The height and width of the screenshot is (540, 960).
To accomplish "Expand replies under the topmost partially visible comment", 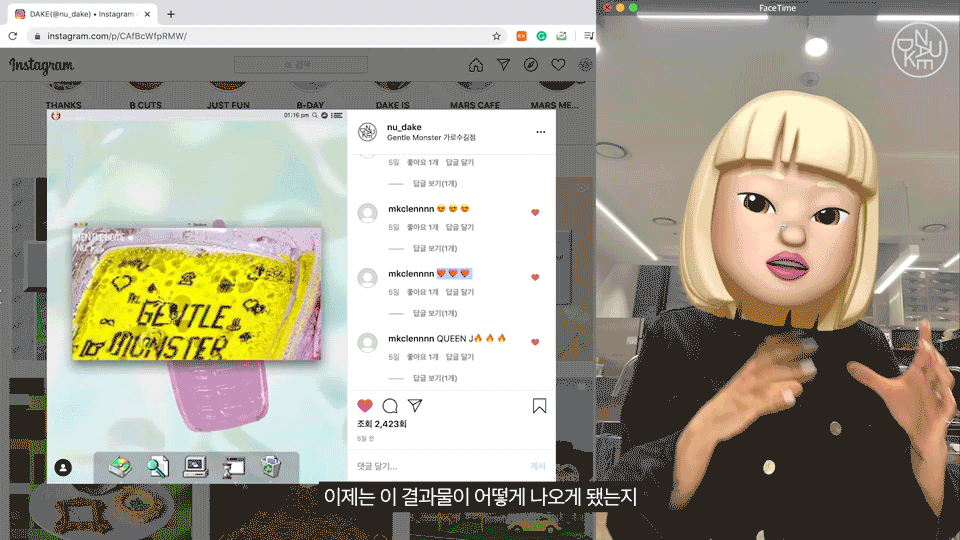I will [435, 184].
